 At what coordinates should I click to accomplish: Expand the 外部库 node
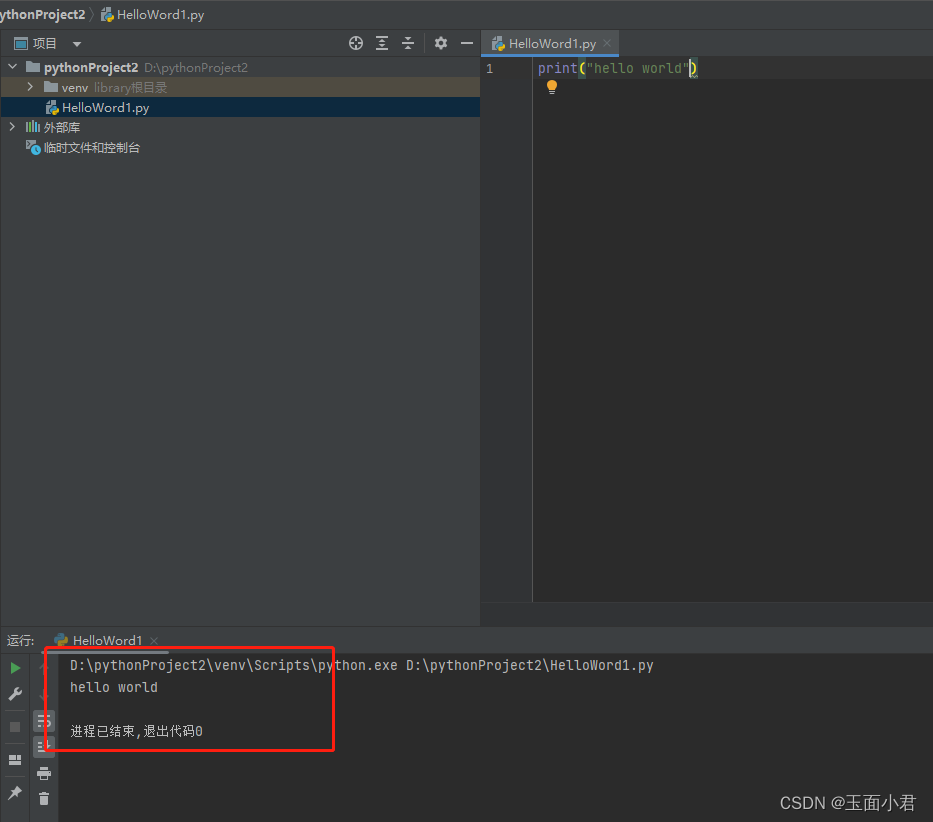click(12, 127)
